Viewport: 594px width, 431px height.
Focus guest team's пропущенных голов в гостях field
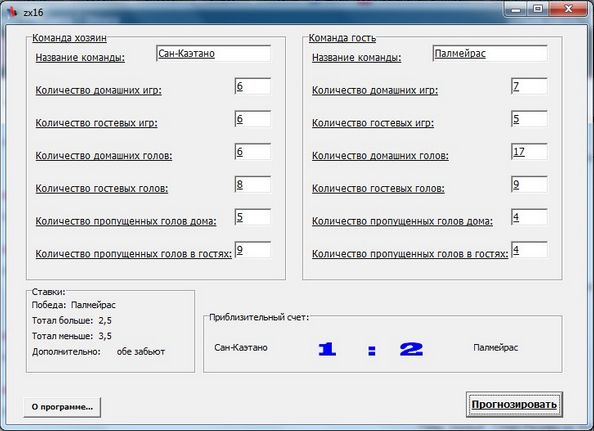tap(529, 250)
